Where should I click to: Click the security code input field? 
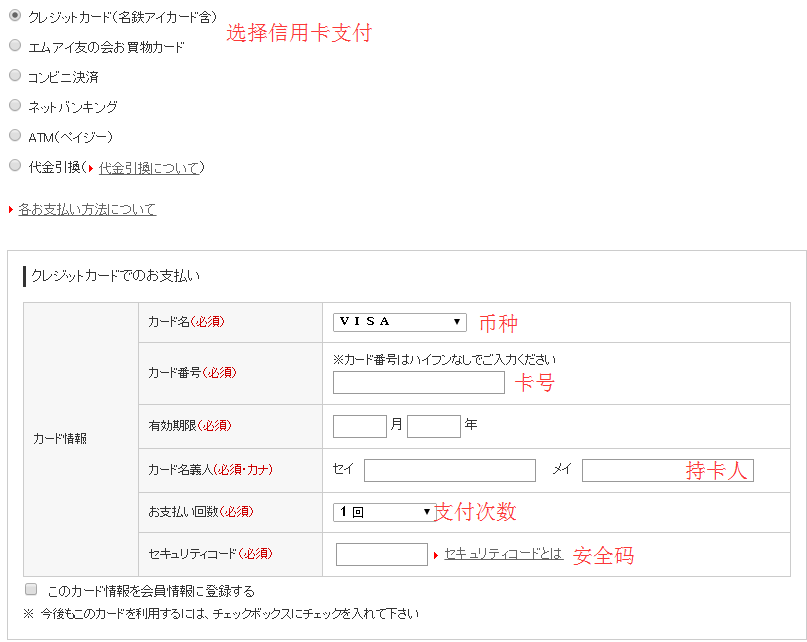click(381, 554)
